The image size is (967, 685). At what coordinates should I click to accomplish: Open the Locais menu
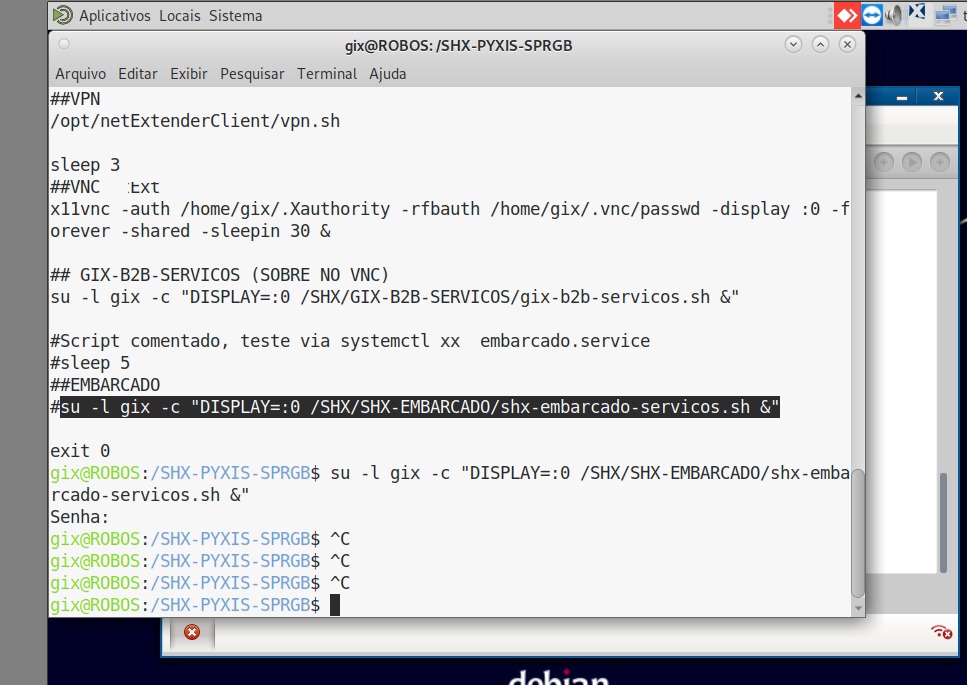pyautogui.click(x=180, y=16)
